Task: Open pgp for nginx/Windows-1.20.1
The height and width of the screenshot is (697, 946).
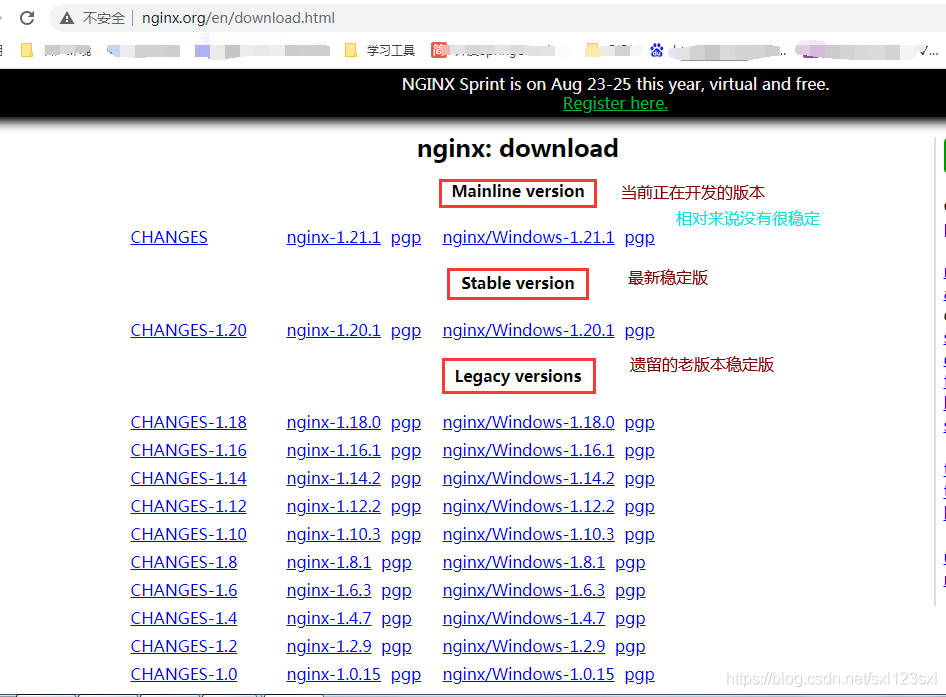Action: pyautogui.click(x=640, y=331)
